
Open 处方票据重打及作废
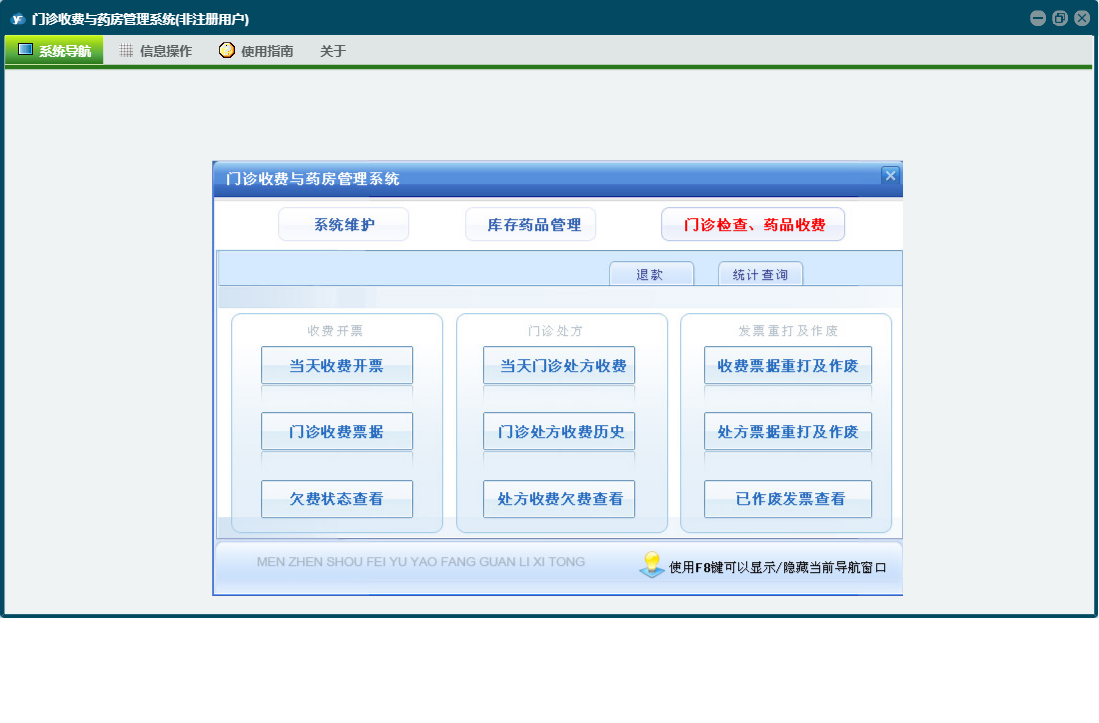click(788, 431)
